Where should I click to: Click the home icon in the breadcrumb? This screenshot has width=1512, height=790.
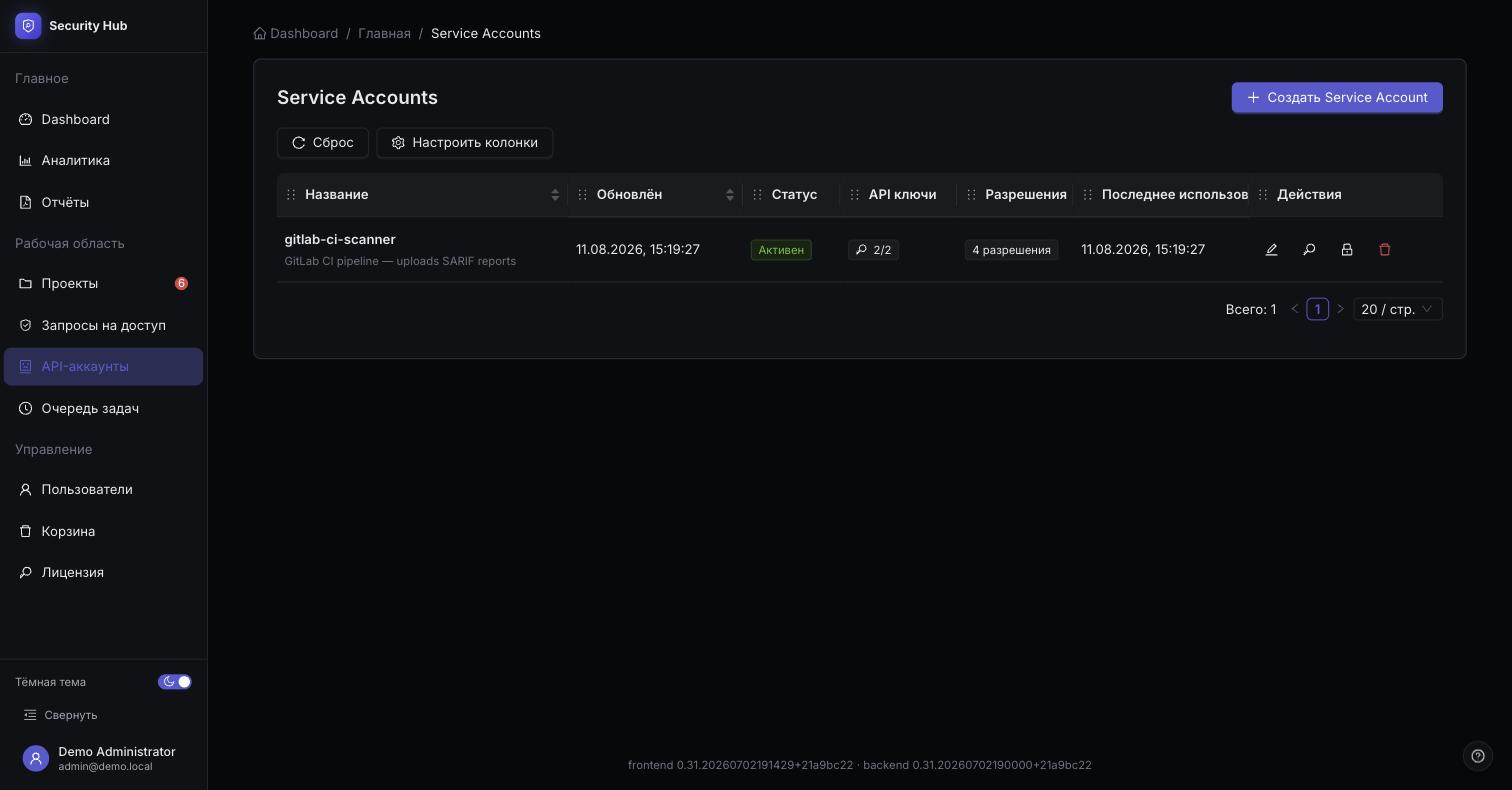tap(260, 34)
